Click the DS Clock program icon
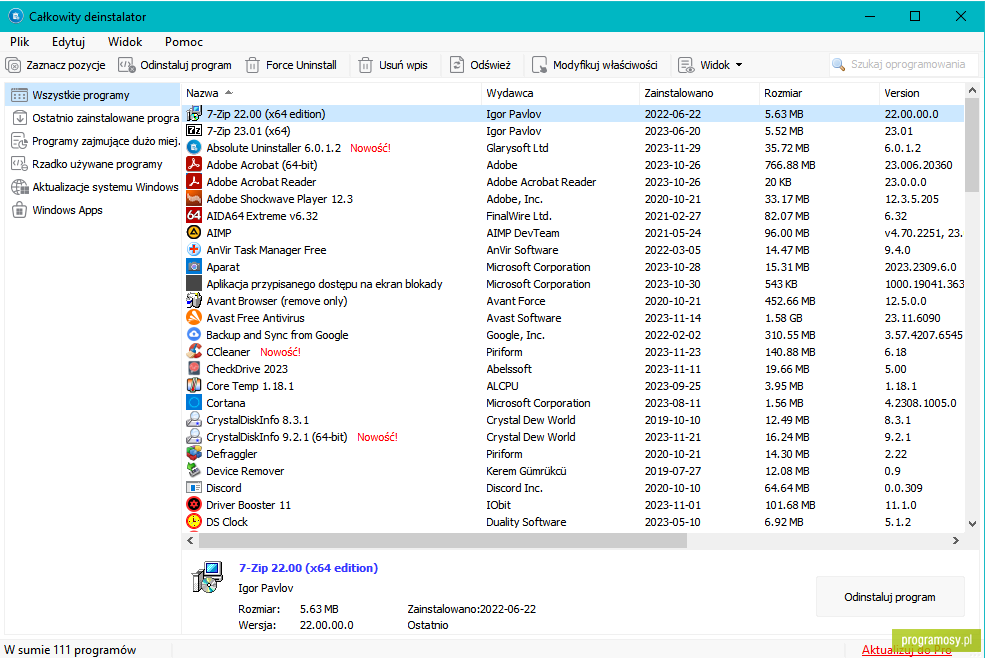The width and height of the screenshot is (987, 658). (x=194, y=521)
